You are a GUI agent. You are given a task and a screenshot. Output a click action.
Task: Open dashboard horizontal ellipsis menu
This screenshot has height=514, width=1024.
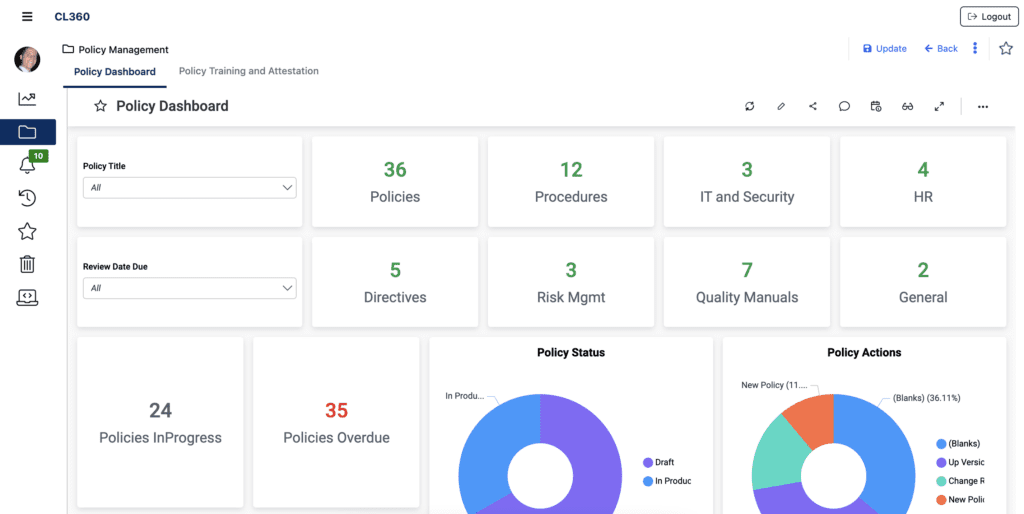click(x=983, y=106)
